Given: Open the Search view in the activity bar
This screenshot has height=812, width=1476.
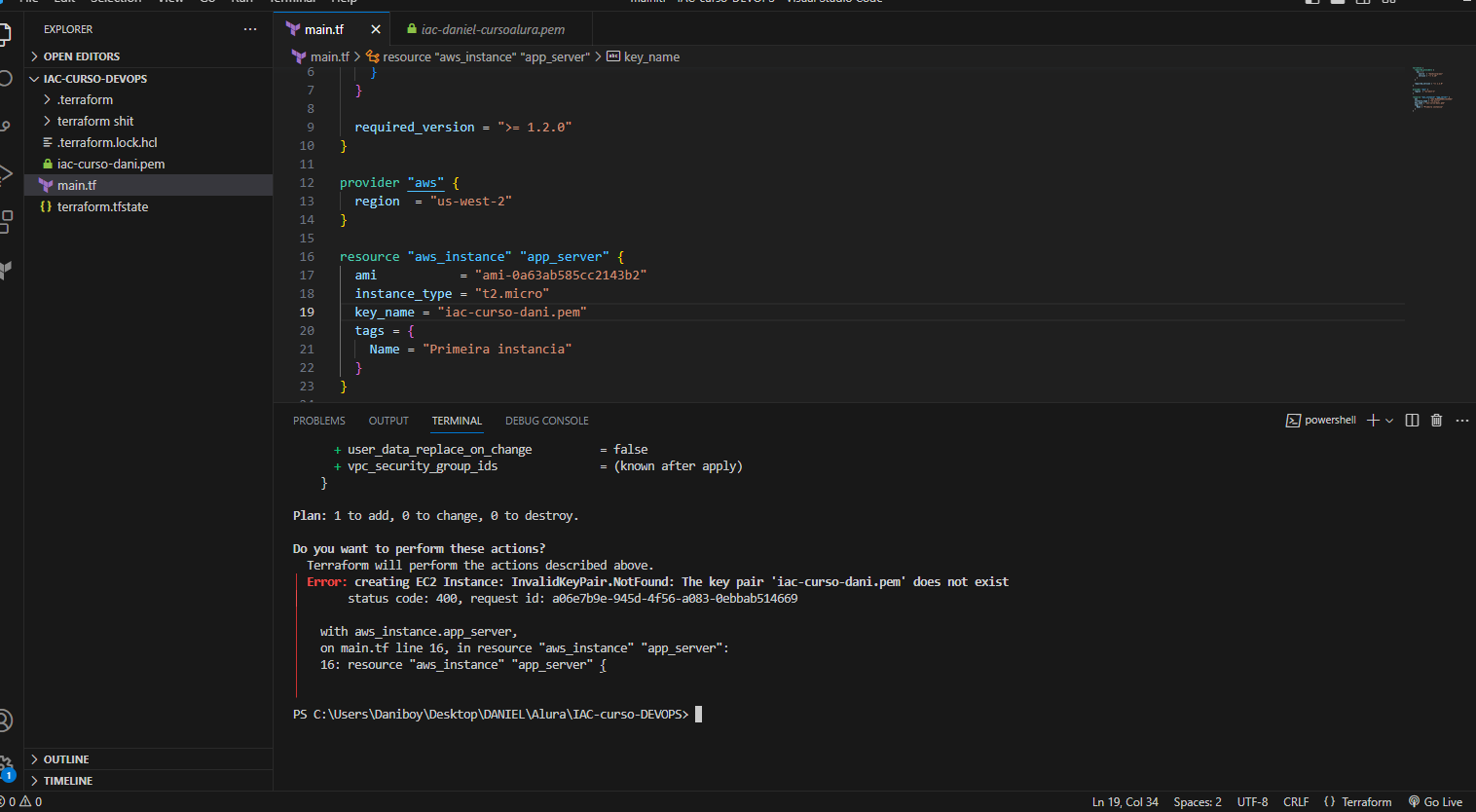Looking at the screenshot, I should 4,80.
